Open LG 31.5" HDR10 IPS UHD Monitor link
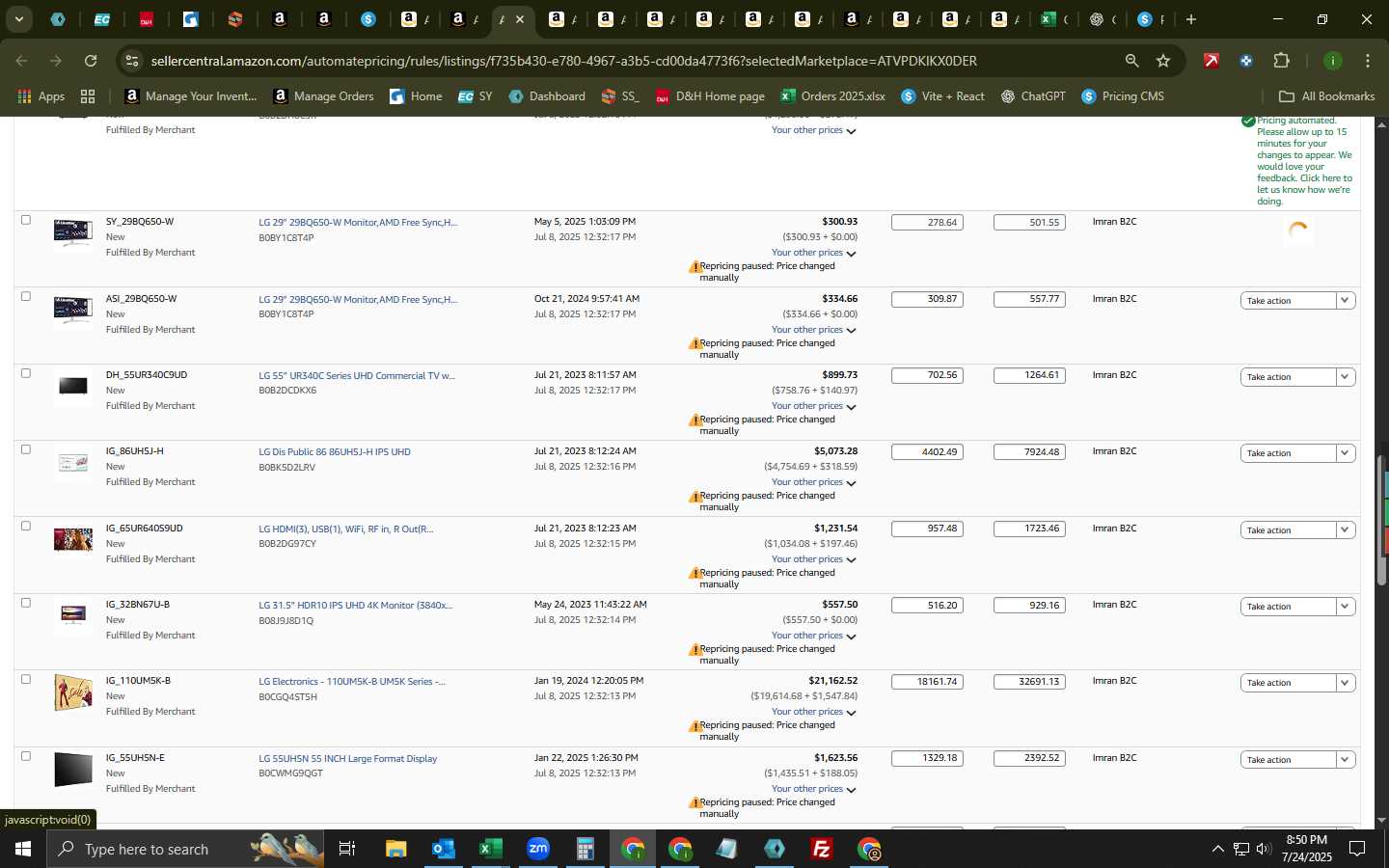The image size is (1389, 868). pos(355,606)
